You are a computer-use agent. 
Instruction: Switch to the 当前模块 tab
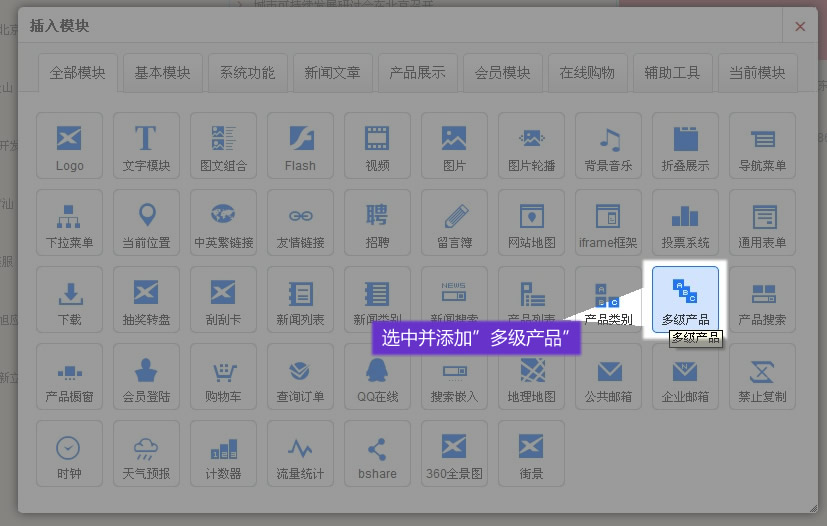point(757,72)
